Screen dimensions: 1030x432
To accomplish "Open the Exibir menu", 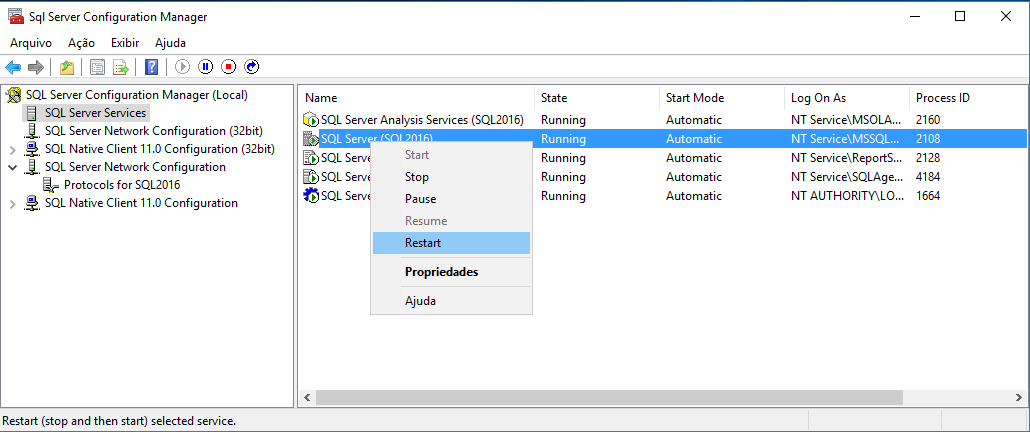I will pyautogui.click(x=125, y=43).
